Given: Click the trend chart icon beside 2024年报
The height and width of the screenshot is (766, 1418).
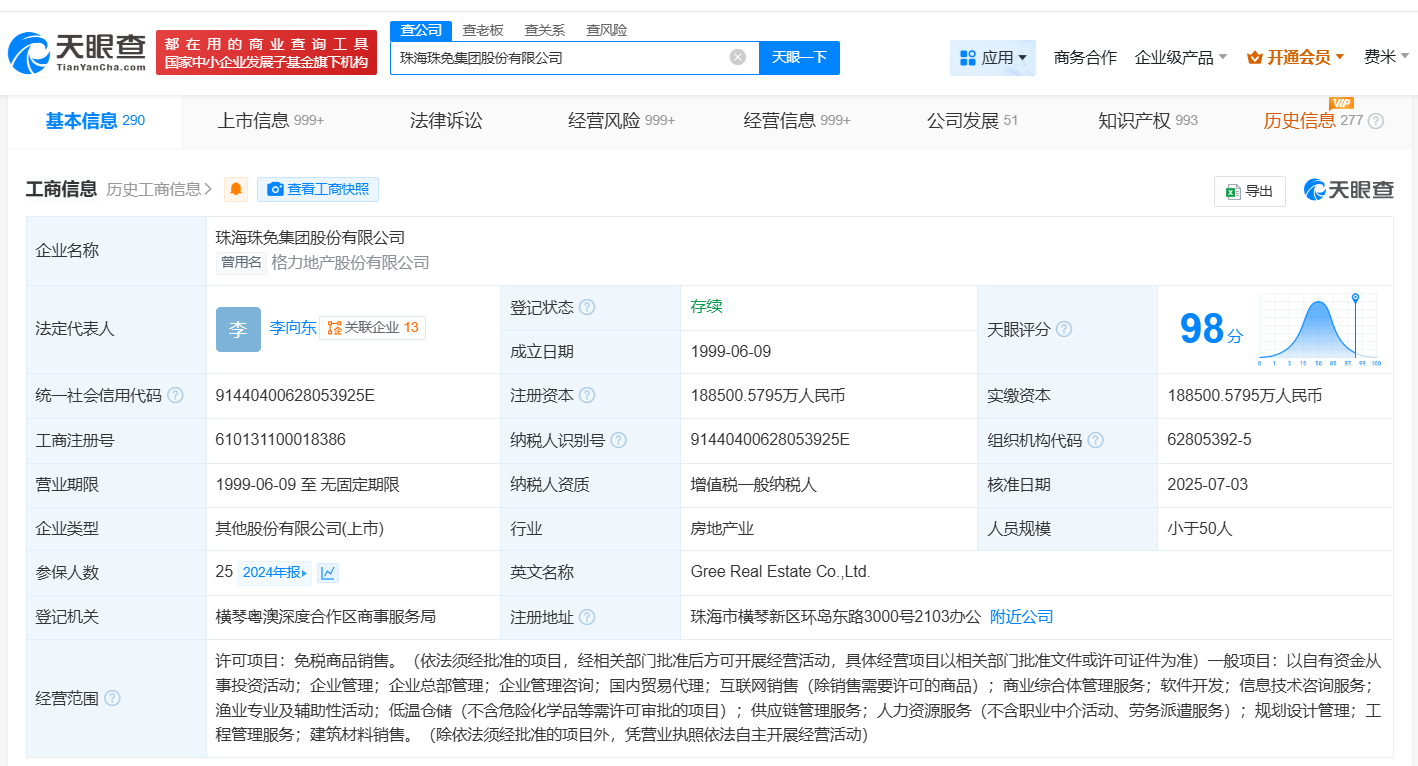Looking at the screenshot, I should point(327,573).
